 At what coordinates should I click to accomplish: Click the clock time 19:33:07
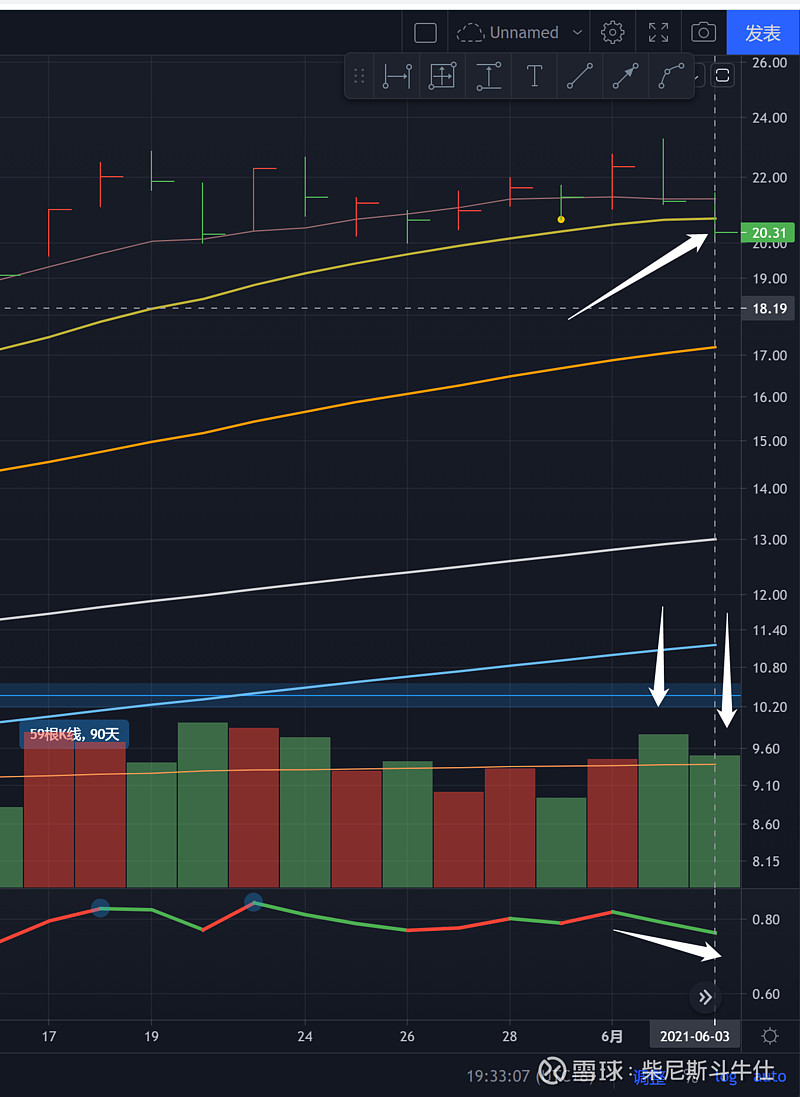pyautogui.click(x=498, y=1076)
